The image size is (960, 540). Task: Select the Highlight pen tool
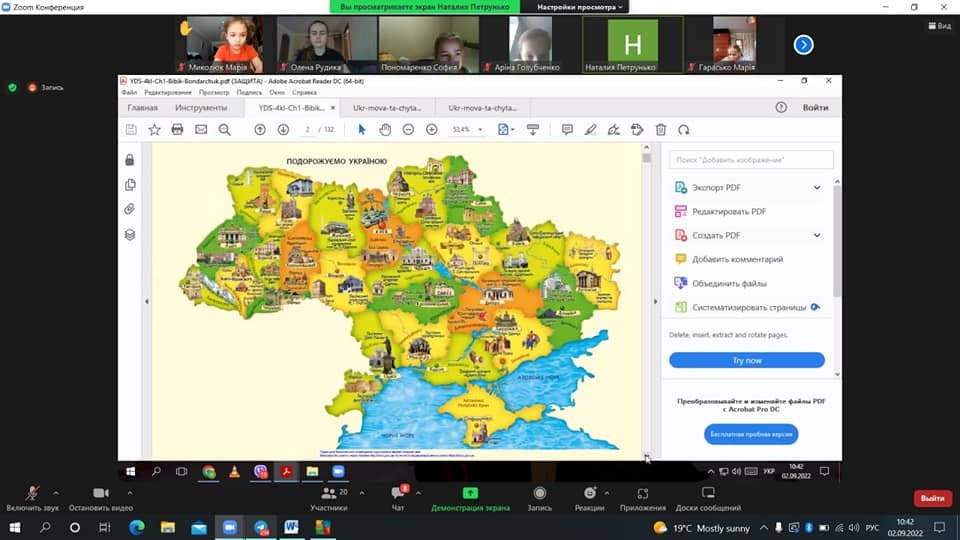point(590,130)
